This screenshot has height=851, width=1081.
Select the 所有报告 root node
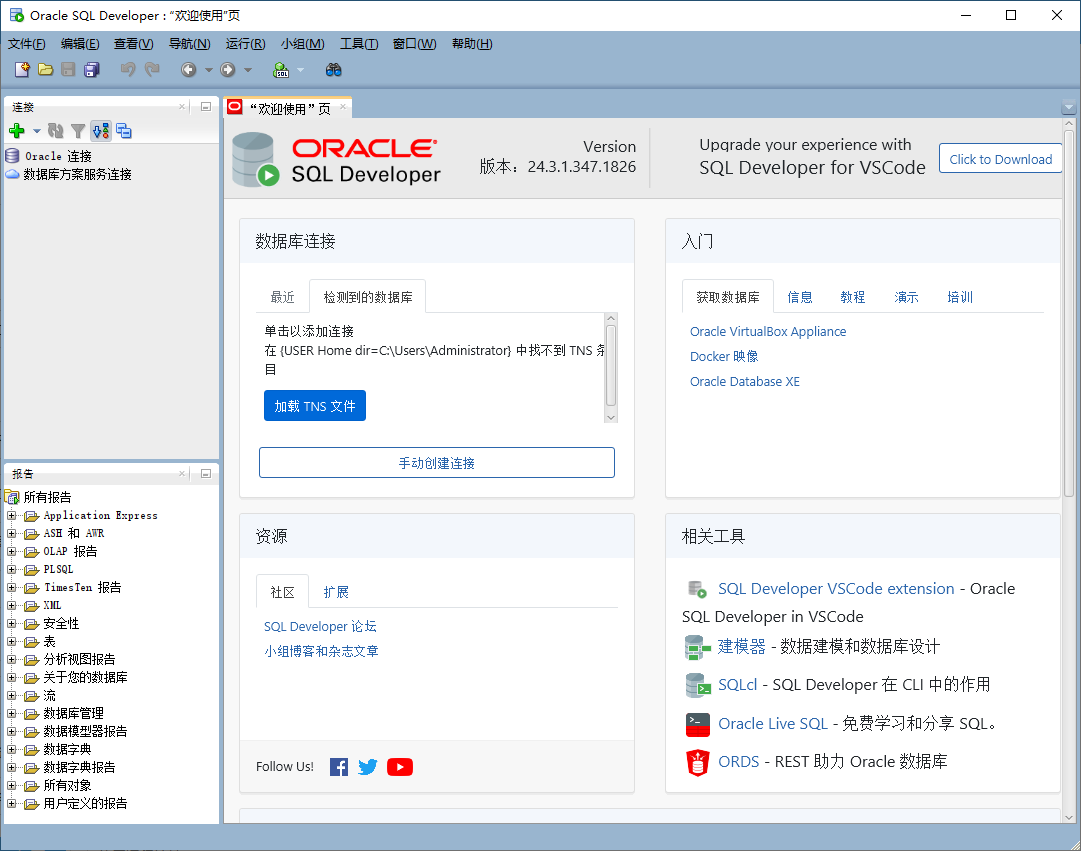(x=47, y=497)
